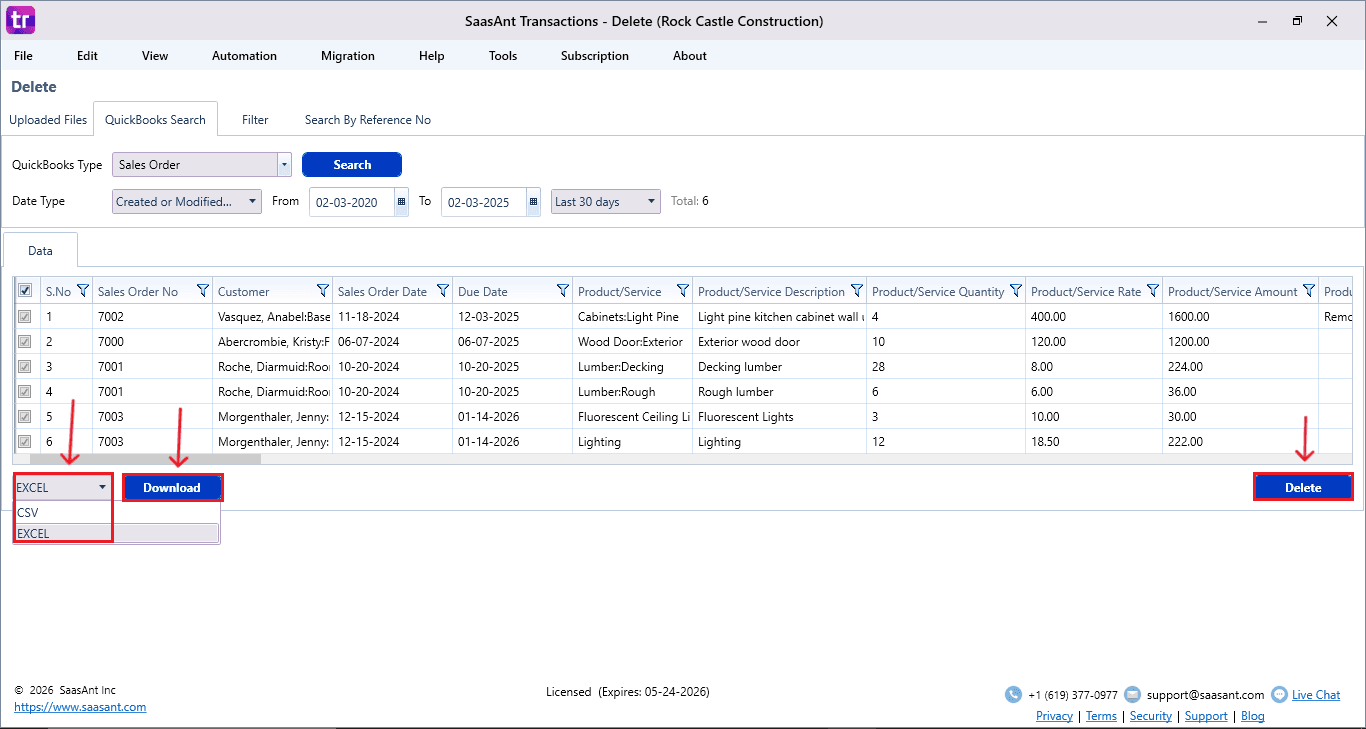Open filter for Sales Order No column
This screenshot has height=729, width=1366.
point(202,291)
